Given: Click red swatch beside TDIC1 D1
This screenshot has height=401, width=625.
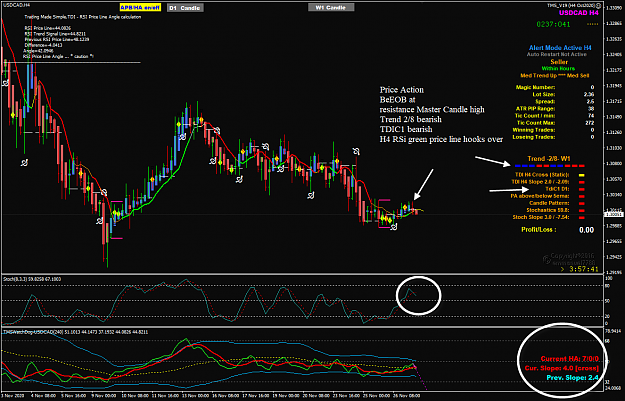Looking at the screenshot, I should [582, 189].
